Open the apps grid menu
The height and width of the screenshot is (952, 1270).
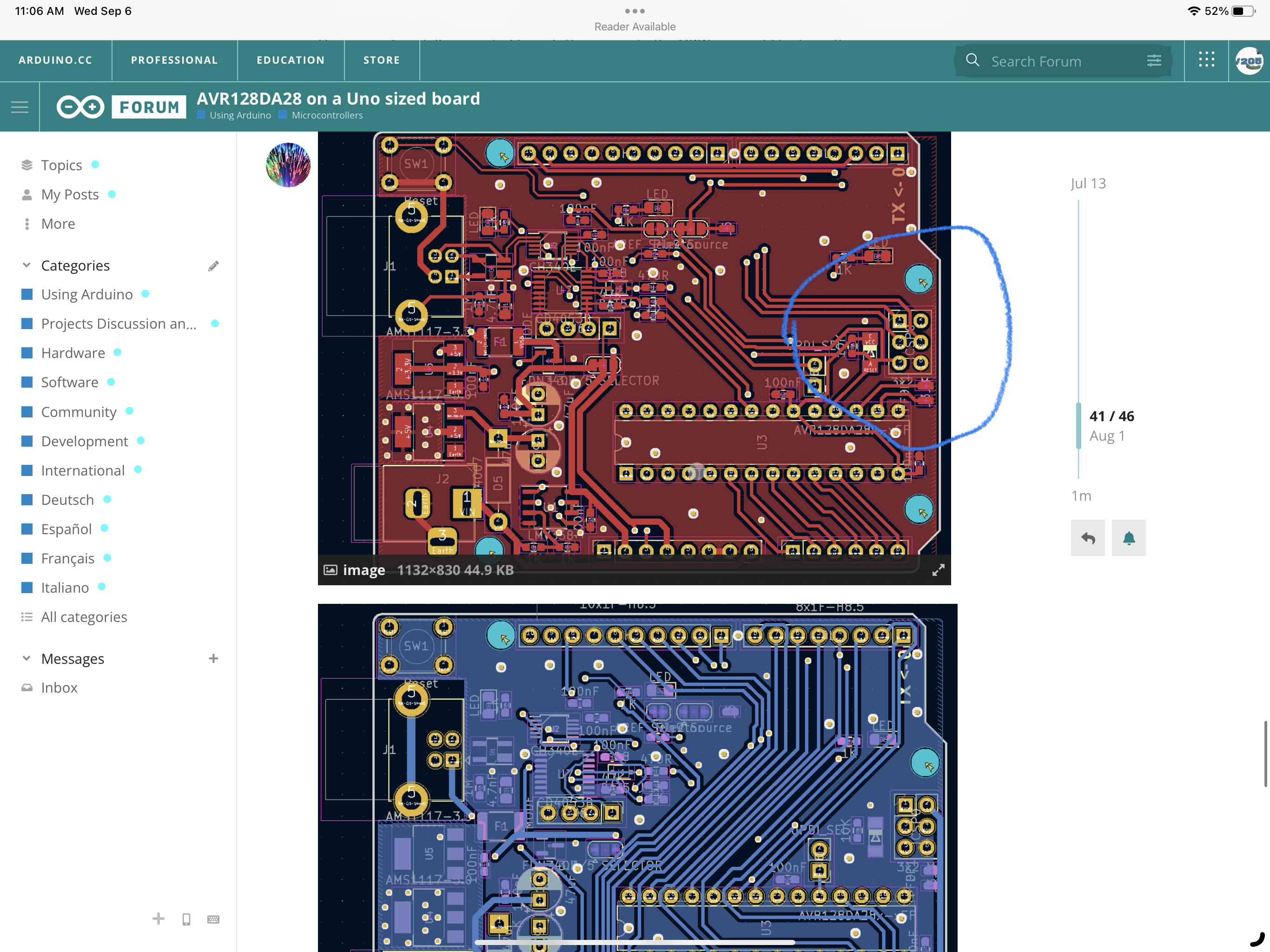(x=1206, y=59)
